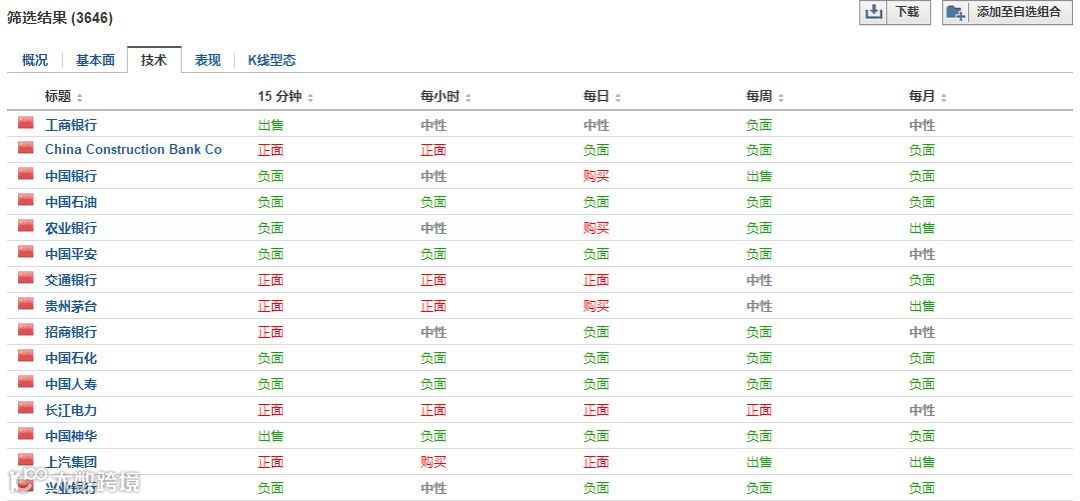Click China flag icon beside 中国石油
This screenshot has width=1080, height=501.
pyautogui.click(x=25, y=200)
